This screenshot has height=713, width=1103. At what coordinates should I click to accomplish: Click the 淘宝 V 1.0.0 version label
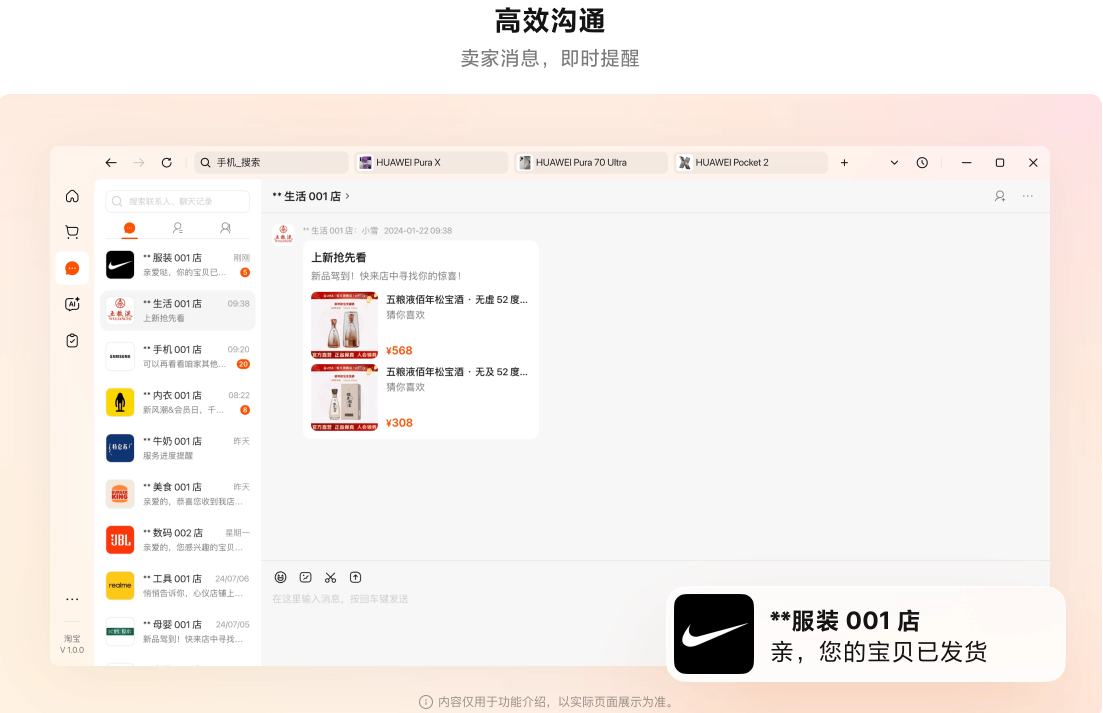point(72,644)
